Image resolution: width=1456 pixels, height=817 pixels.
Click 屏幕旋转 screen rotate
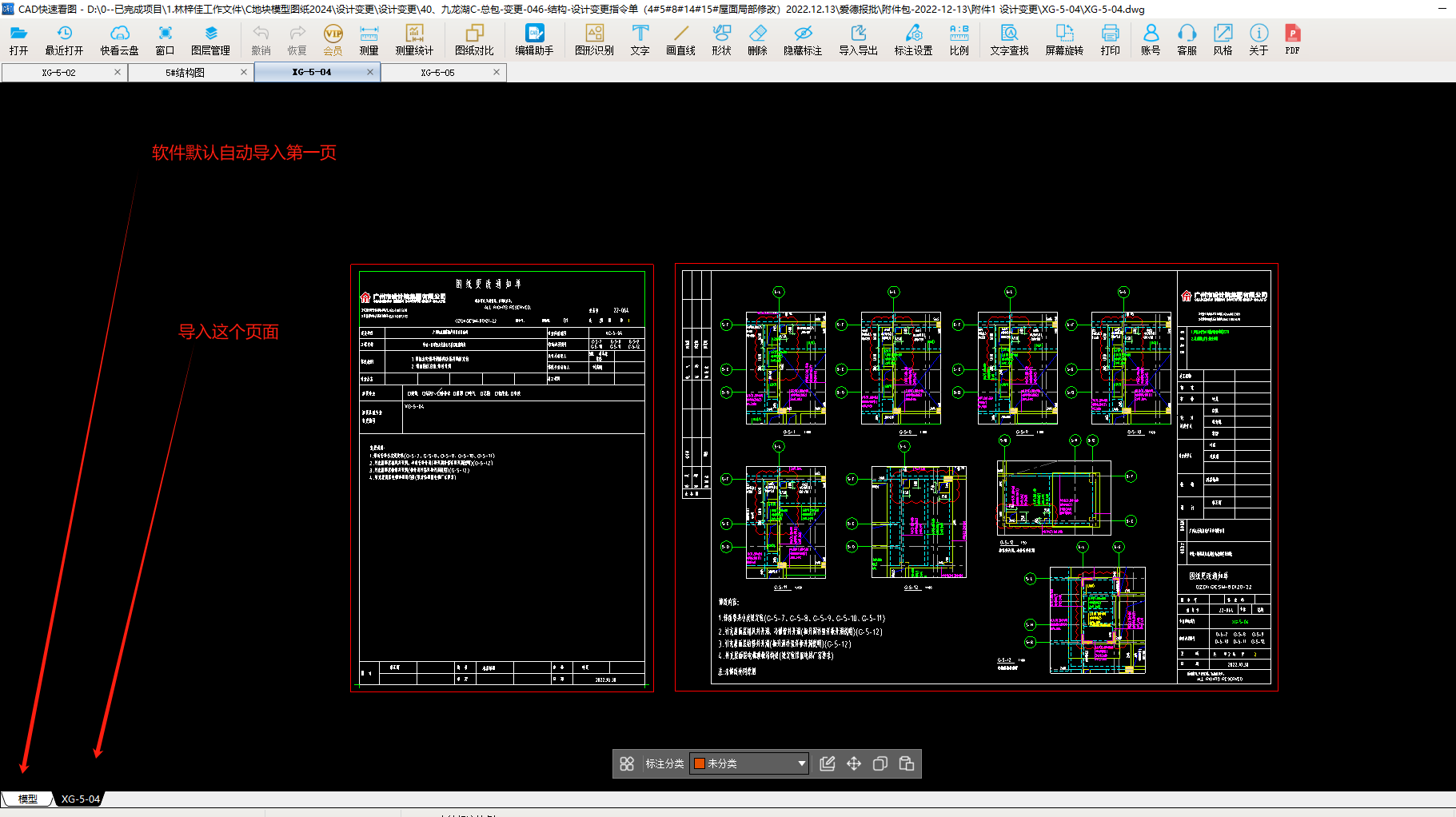(x=1064, y=39)
